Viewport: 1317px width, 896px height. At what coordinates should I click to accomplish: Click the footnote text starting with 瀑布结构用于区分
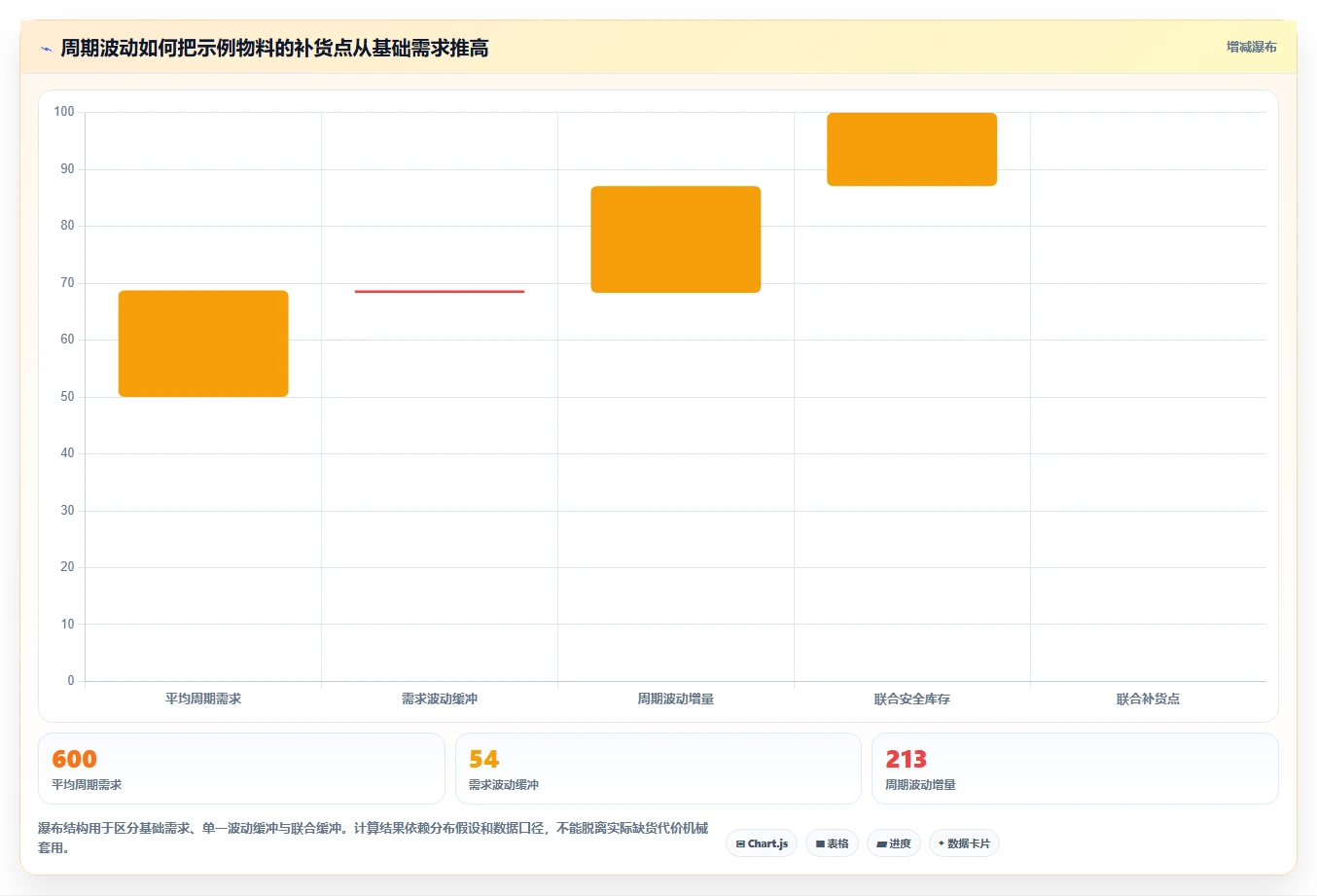coord(374,838)
